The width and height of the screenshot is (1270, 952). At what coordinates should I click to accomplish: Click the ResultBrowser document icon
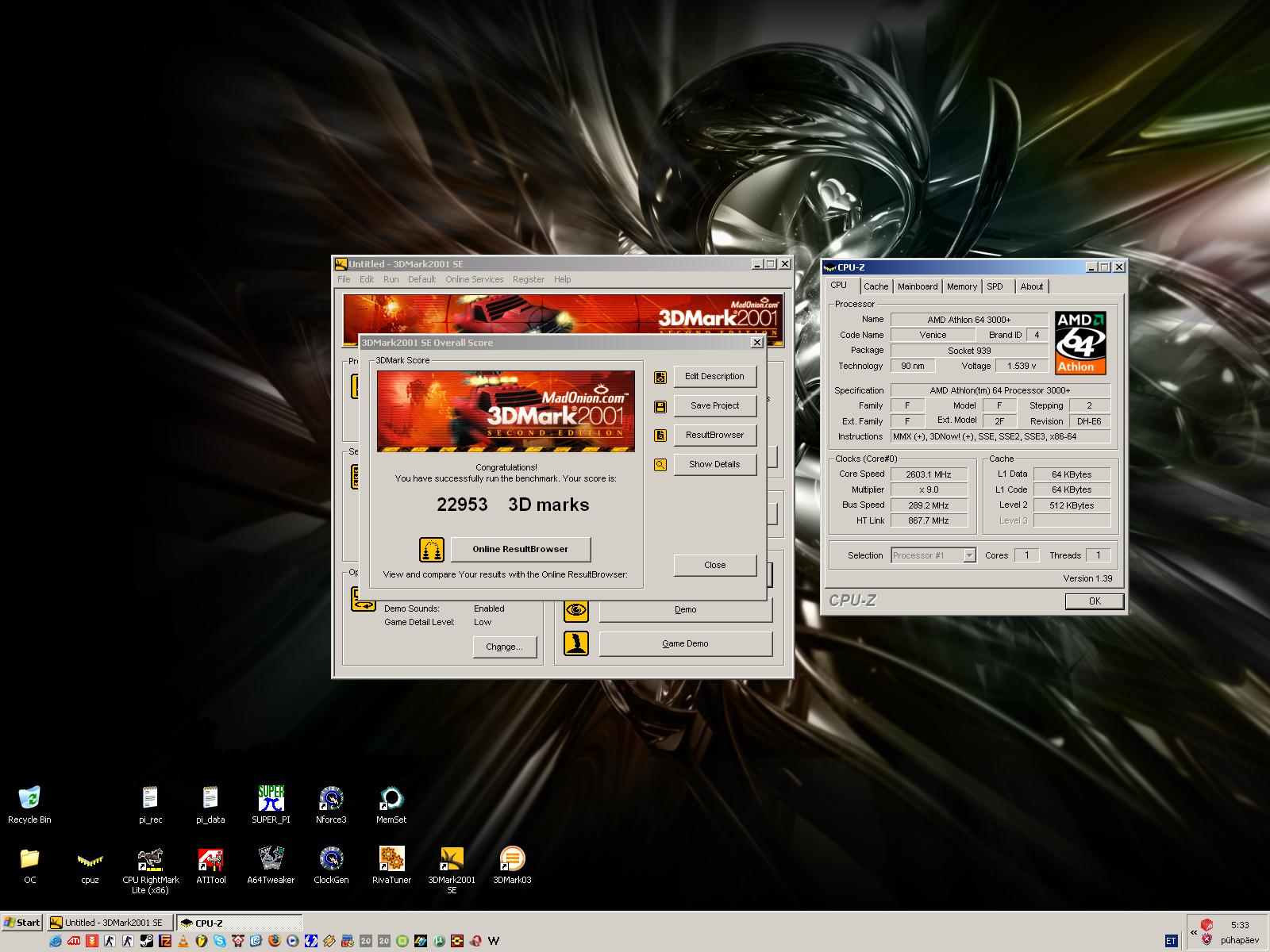(660, 436)
